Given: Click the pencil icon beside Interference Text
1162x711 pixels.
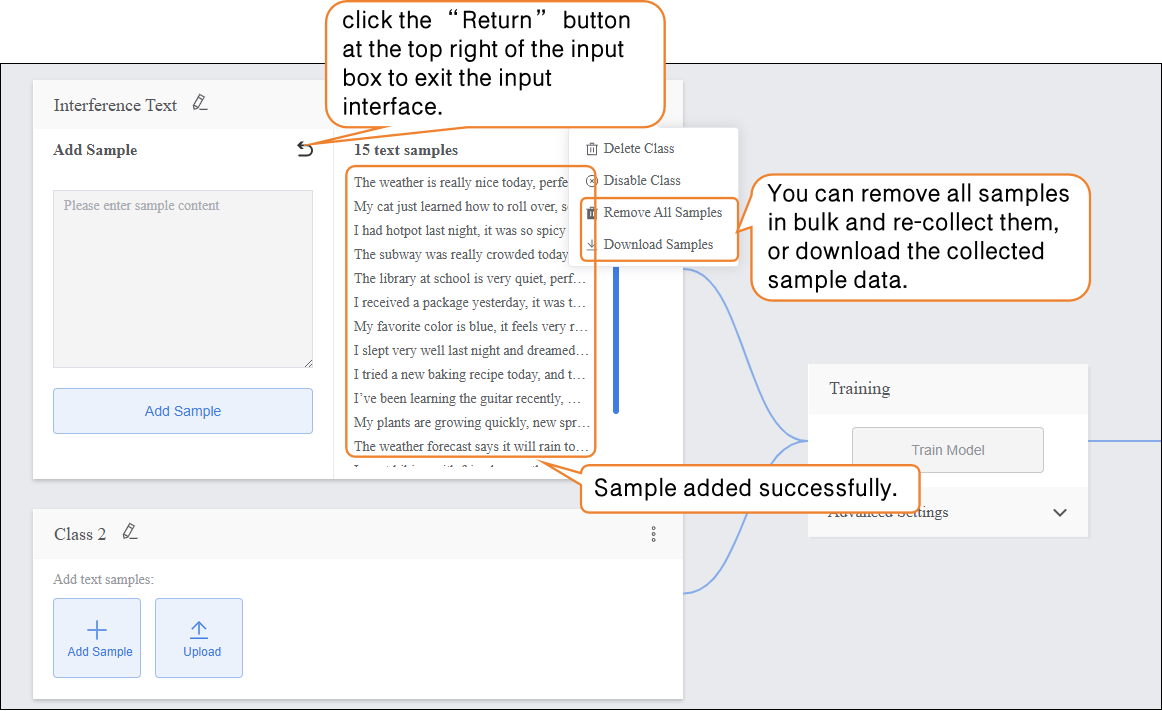Looking at the screenshot, I should (200, 103).
